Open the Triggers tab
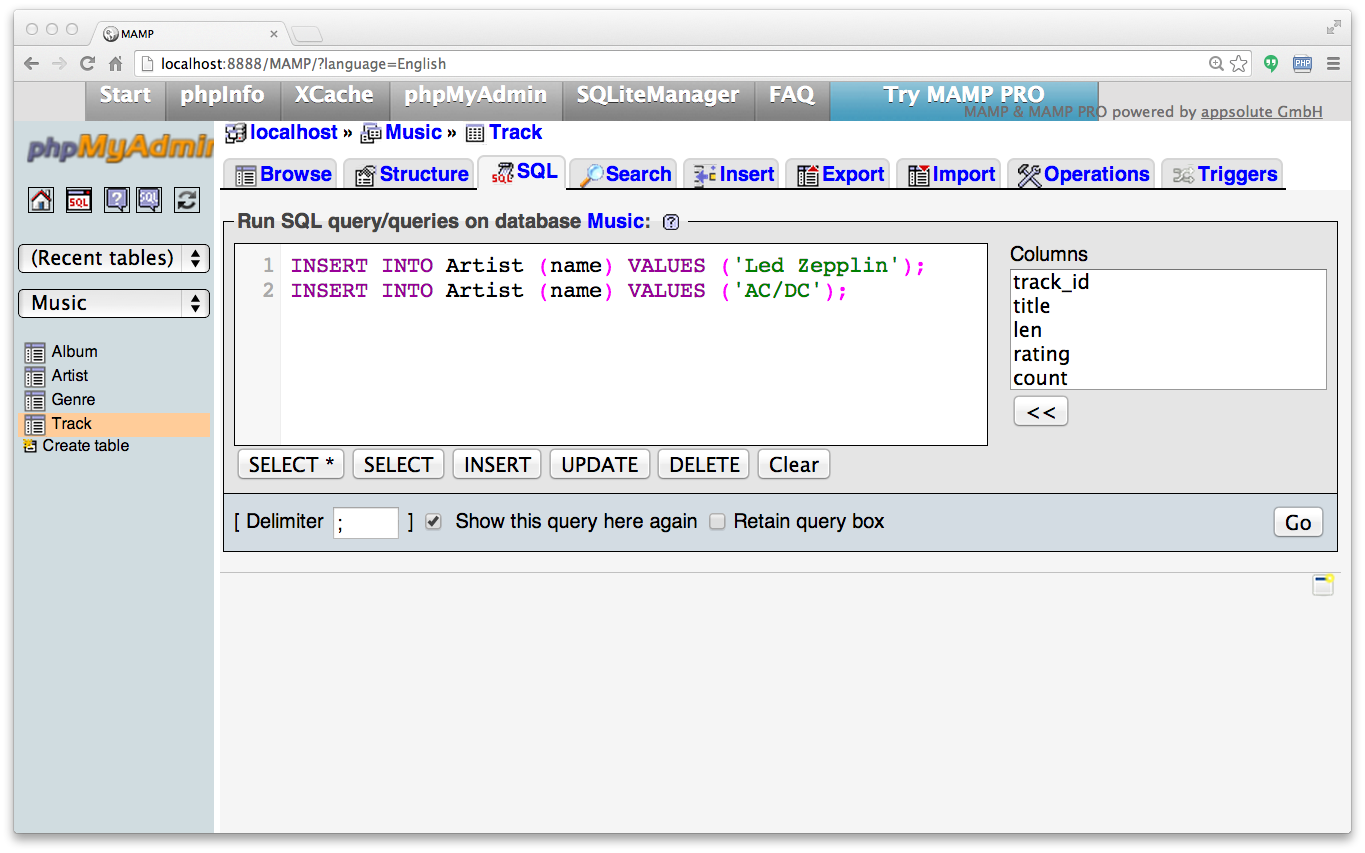The width and height of the screenshot is (1365, 853). 1224,174
